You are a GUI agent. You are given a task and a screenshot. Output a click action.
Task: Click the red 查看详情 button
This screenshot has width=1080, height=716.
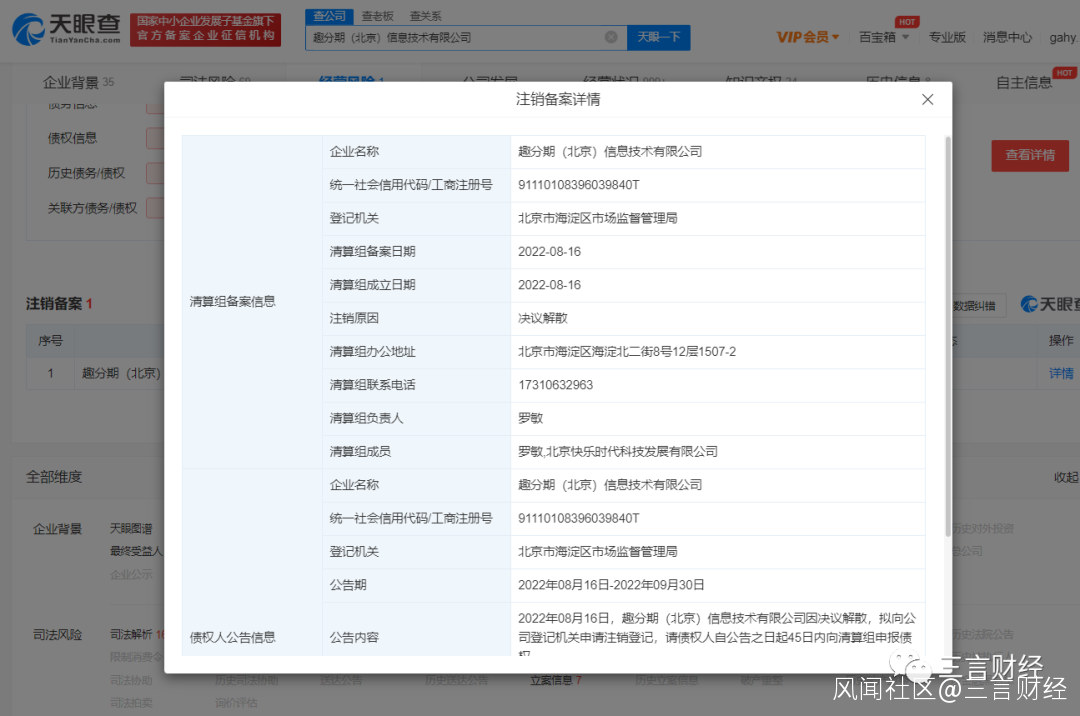click(x=1029, y=155)
